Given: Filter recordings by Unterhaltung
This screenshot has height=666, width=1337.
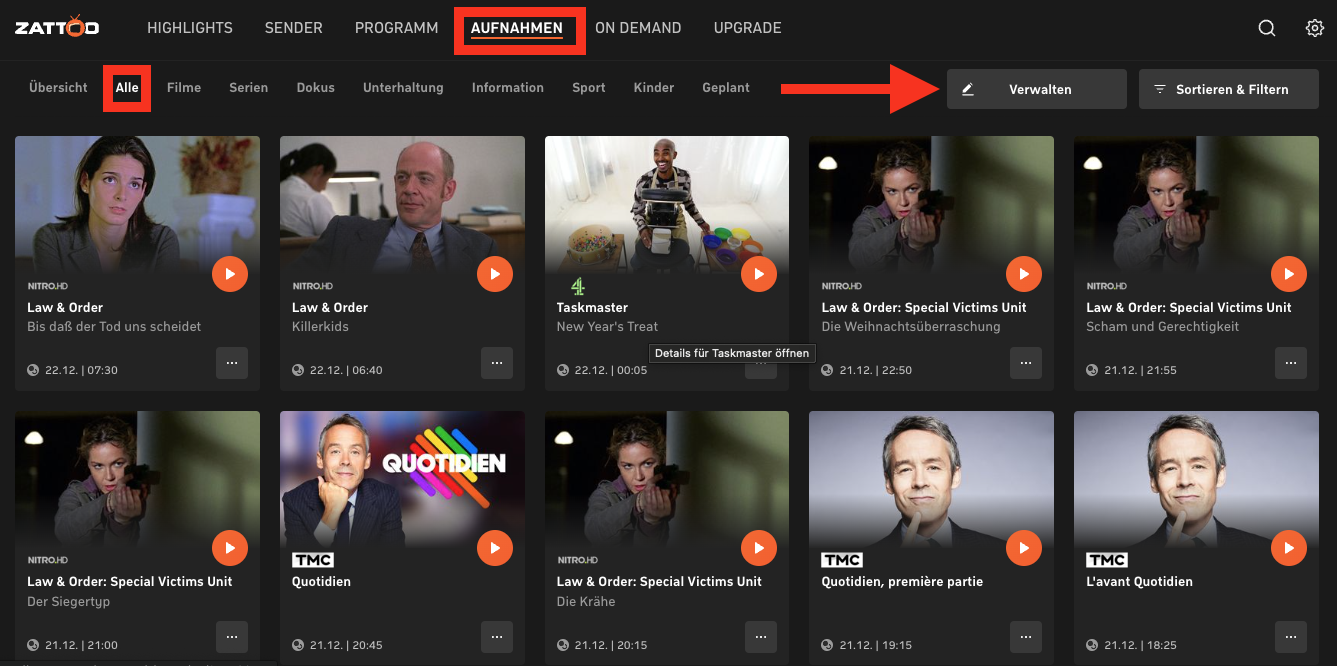Looking at the screenshot, I should pos(403,88).
